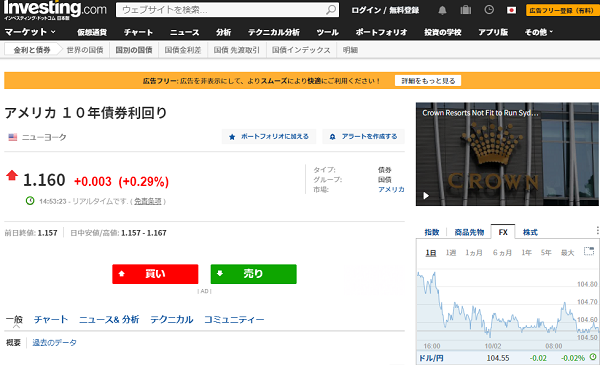Play the Crown Resorts video
Image resolution: width=600 pixels, height=365 pixels.
click(426, 196)
